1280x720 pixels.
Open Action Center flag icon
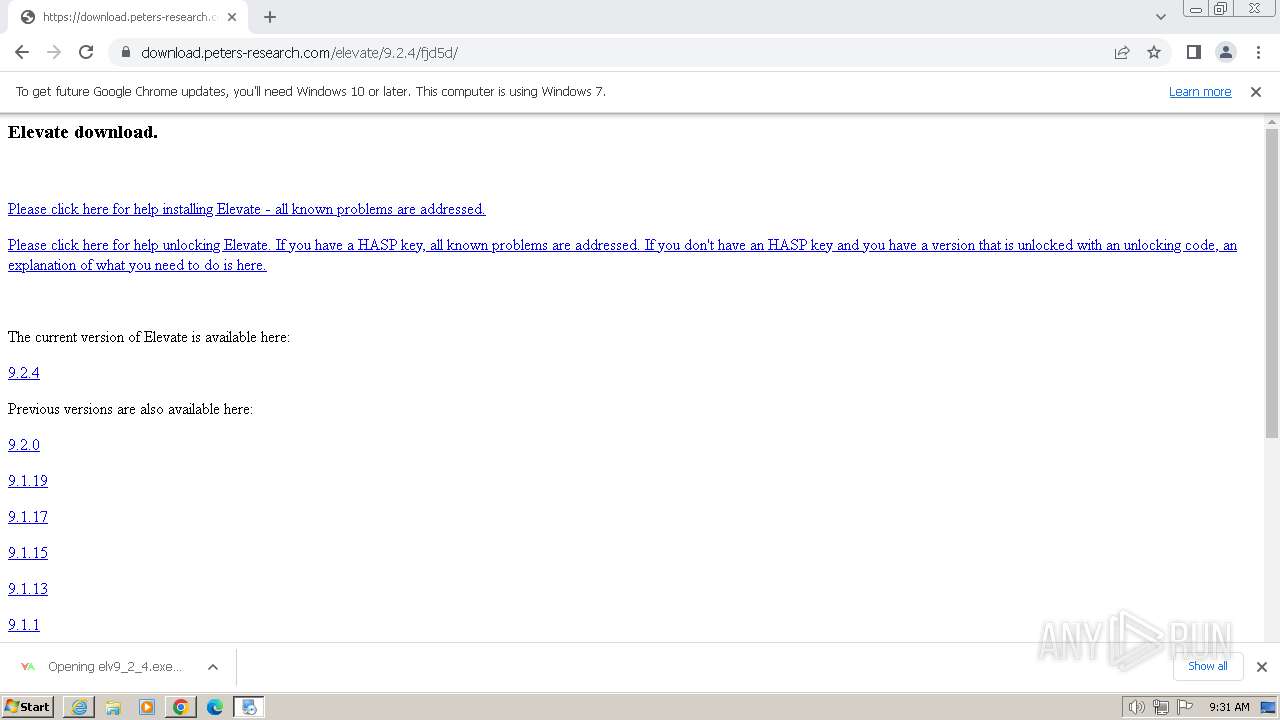[x=1185, y=707]
